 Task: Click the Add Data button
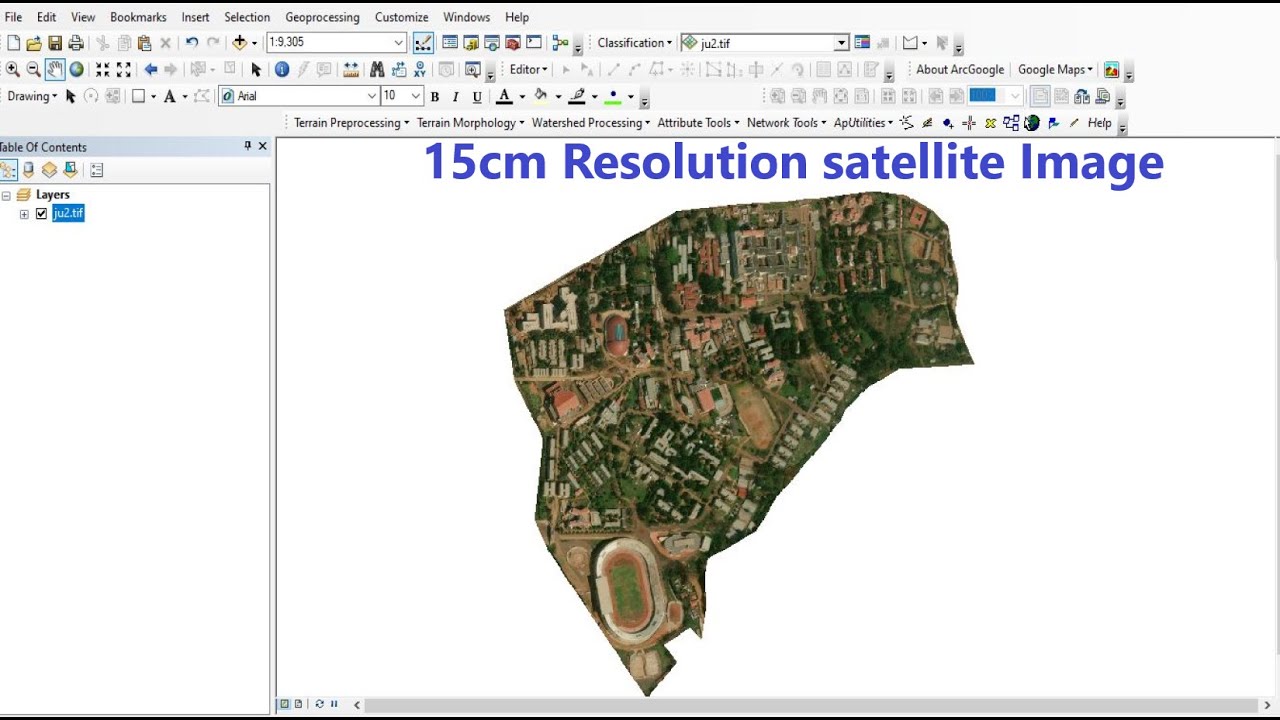tap(239, 43)
